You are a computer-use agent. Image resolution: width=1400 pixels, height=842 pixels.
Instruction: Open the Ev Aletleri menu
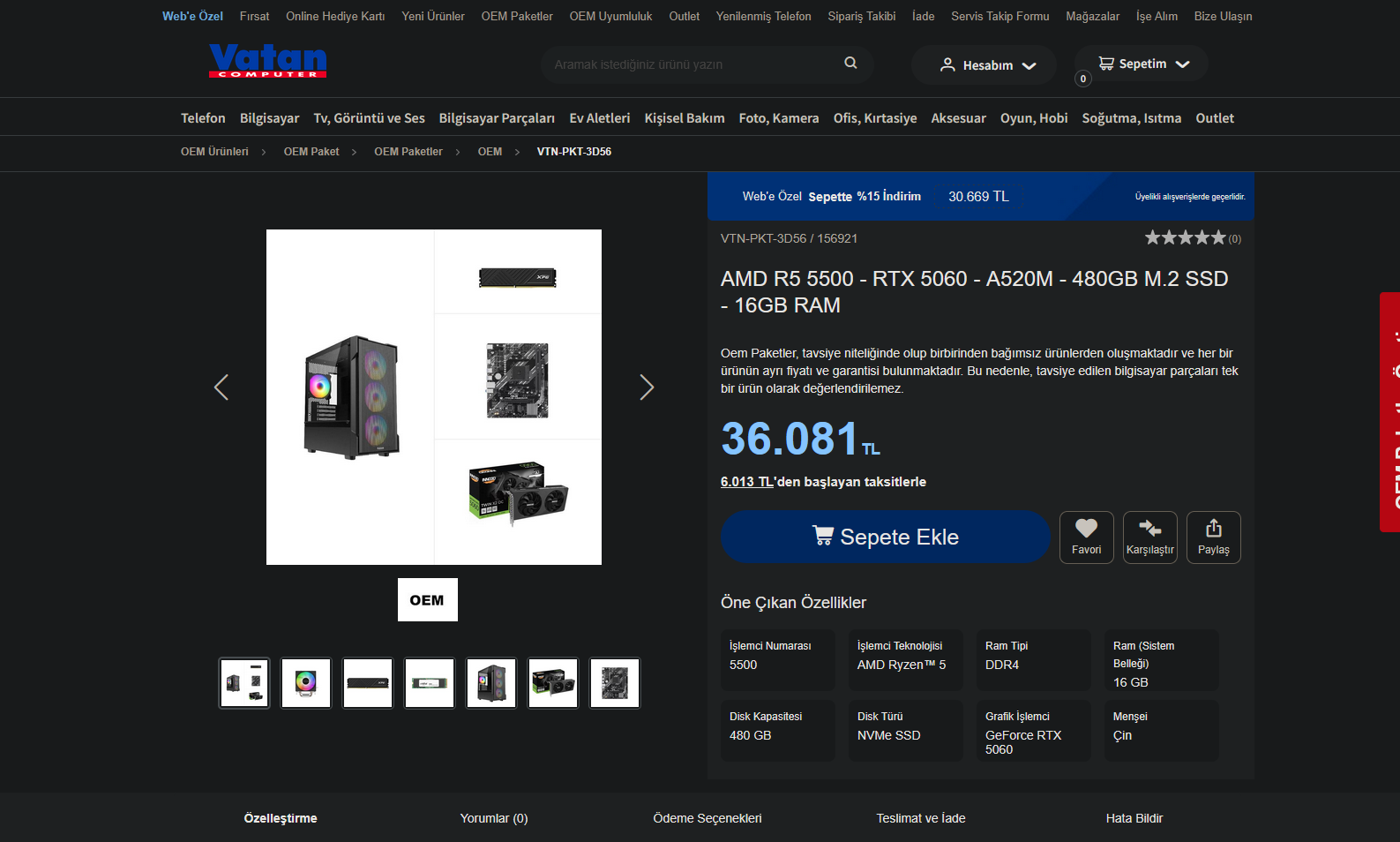coord(600,118)
